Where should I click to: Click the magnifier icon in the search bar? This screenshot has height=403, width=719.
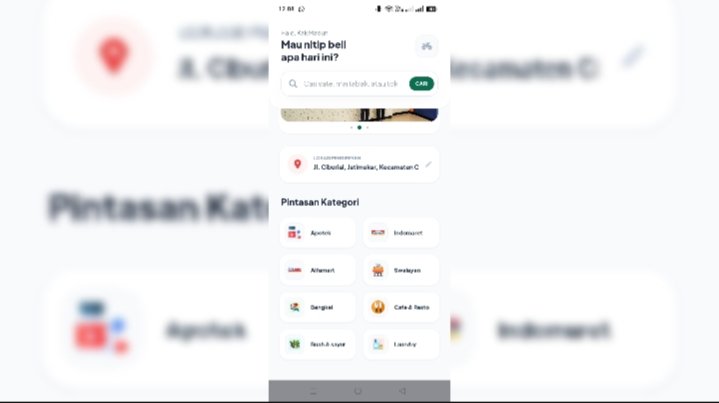click(293, 84)
